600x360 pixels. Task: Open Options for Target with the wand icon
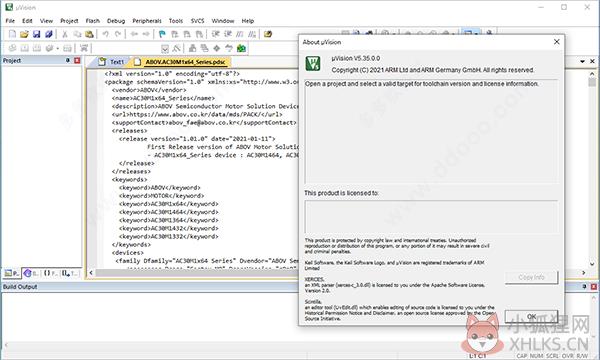[176, 48]
